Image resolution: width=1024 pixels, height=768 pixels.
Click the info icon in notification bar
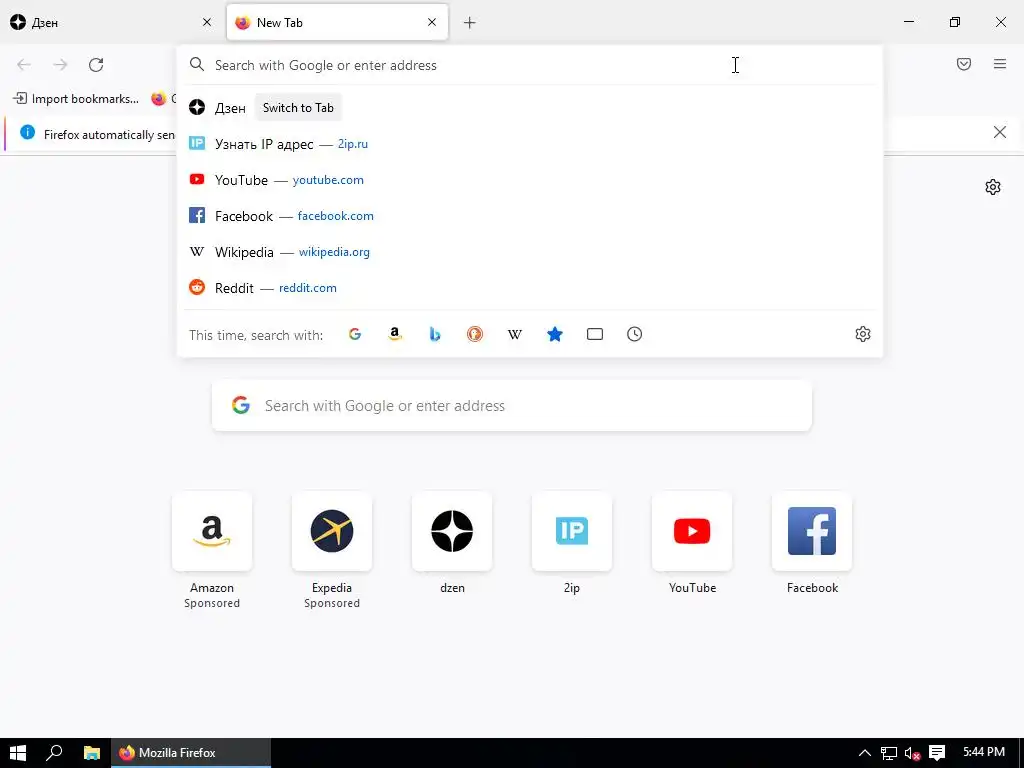coord(27,133)
